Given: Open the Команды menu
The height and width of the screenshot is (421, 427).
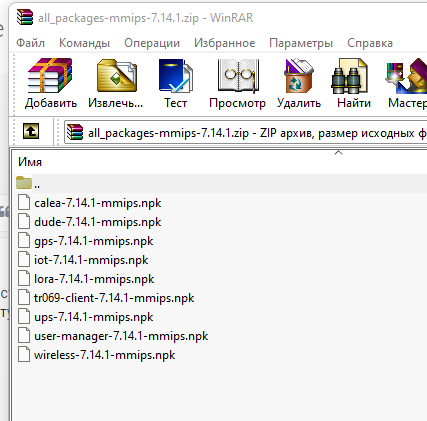Looking at the screenshot, I should point(84,43).
